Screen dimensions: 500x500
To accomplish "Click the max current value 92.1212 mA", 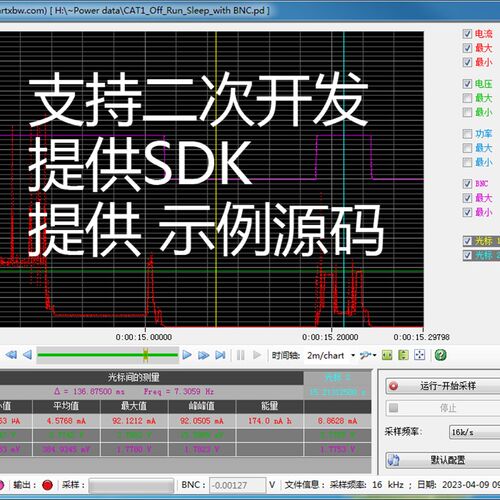I will (134, 421).
